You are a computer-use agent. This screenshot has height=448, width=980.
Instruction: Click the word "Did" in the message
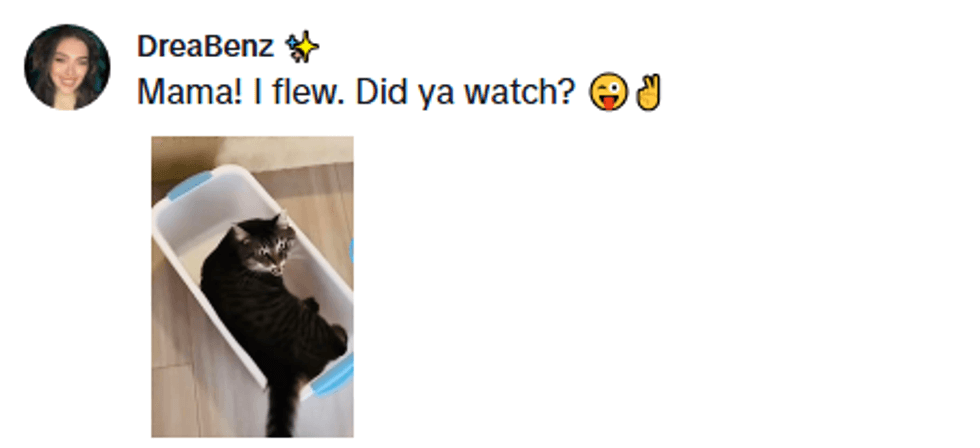click(382, 92)
